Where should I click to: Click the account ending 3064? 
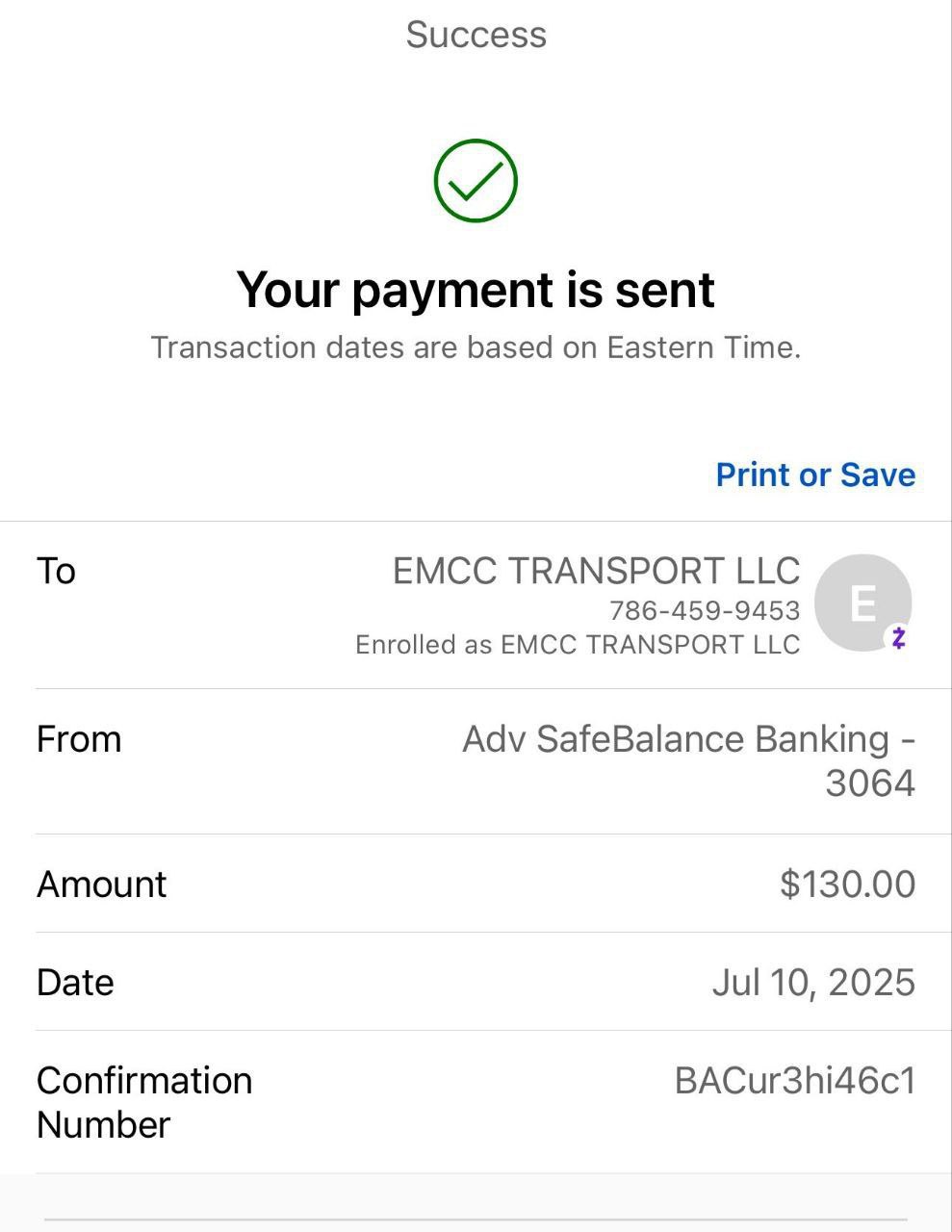pos(869,783)
